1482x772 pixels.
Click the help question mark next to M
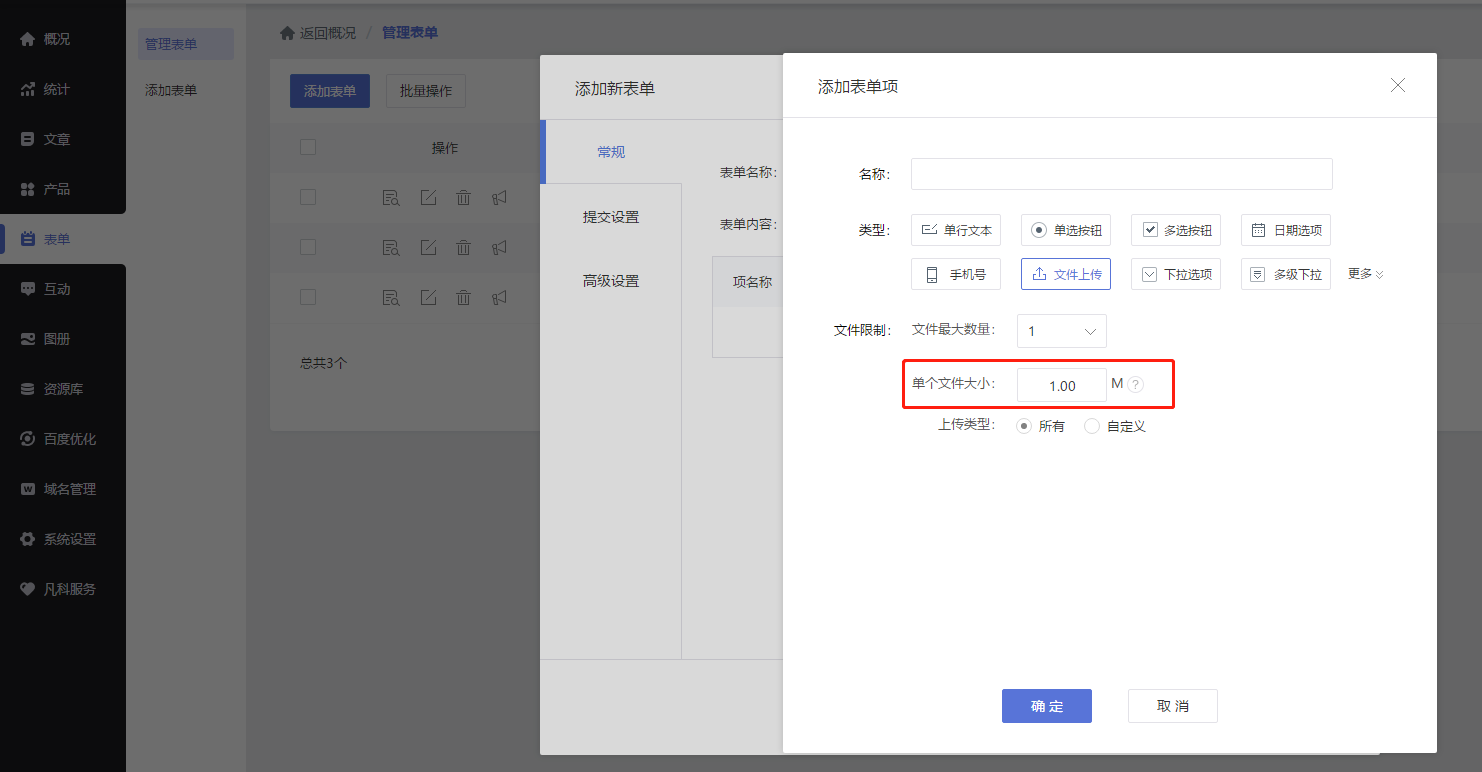[1136, 385]
